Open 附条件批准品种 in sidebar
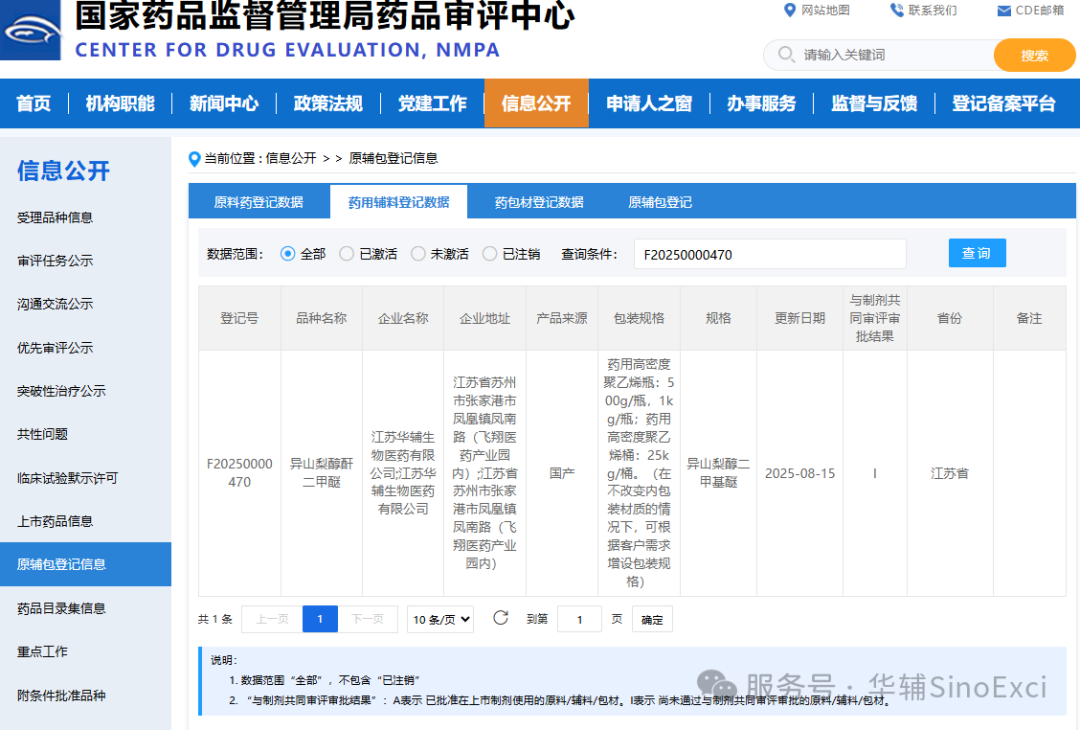This screenshot has width=1080, height=730. pyautogui.click(x=61, y=695)
